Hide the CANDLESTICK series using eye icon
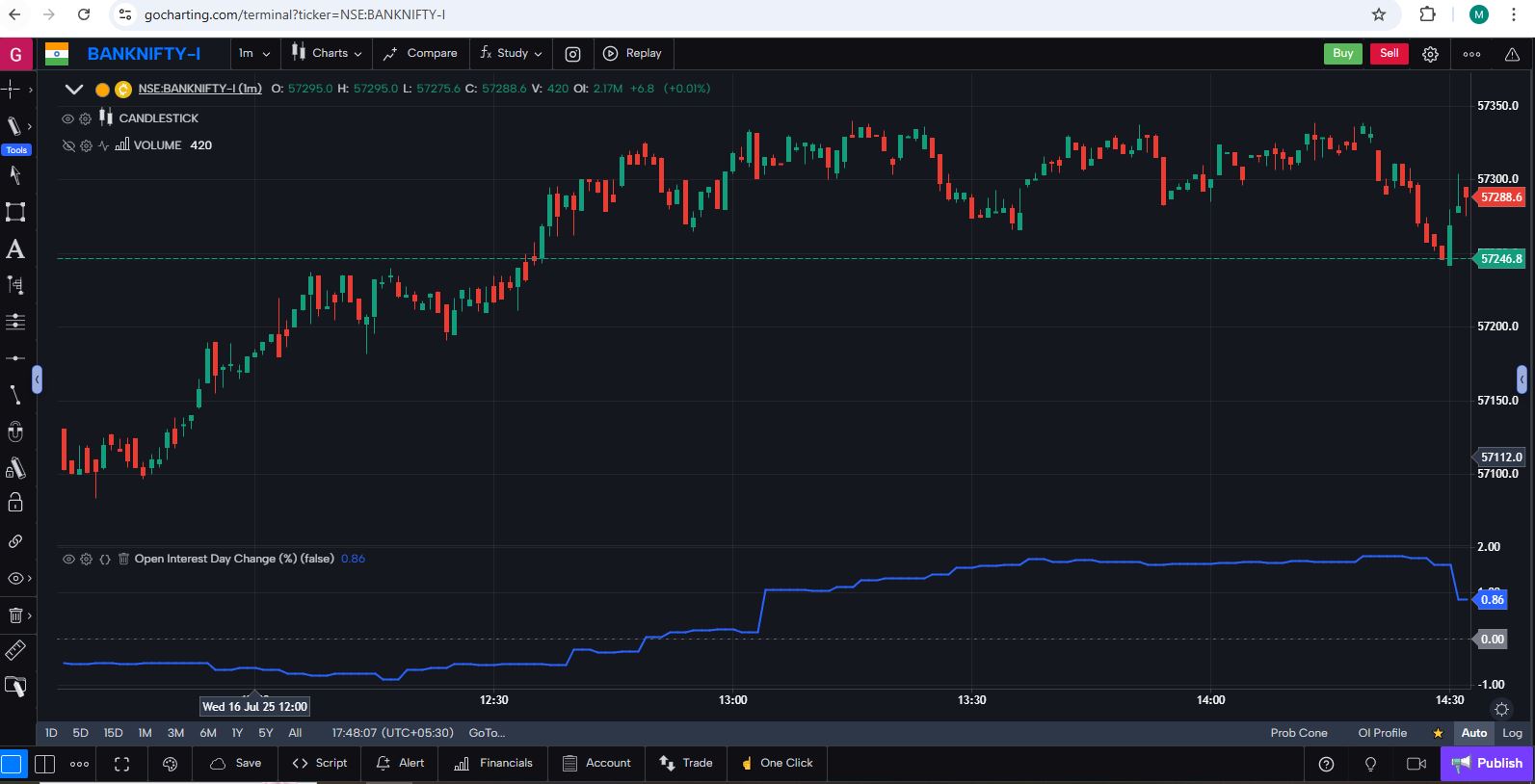Viewport: 1535px width, 784px height. point(67,118)
